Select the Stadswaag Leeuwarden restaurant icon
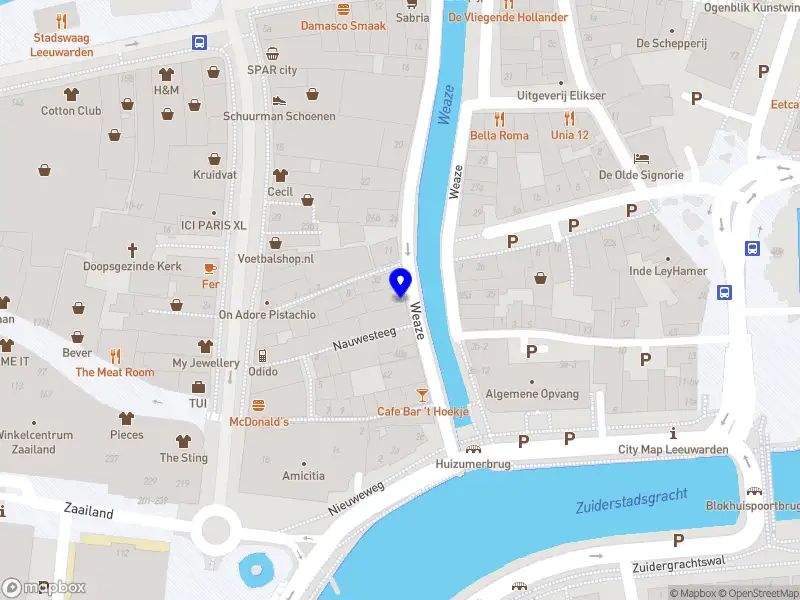This screenshot has width=800, height=600. click(61, 21)
